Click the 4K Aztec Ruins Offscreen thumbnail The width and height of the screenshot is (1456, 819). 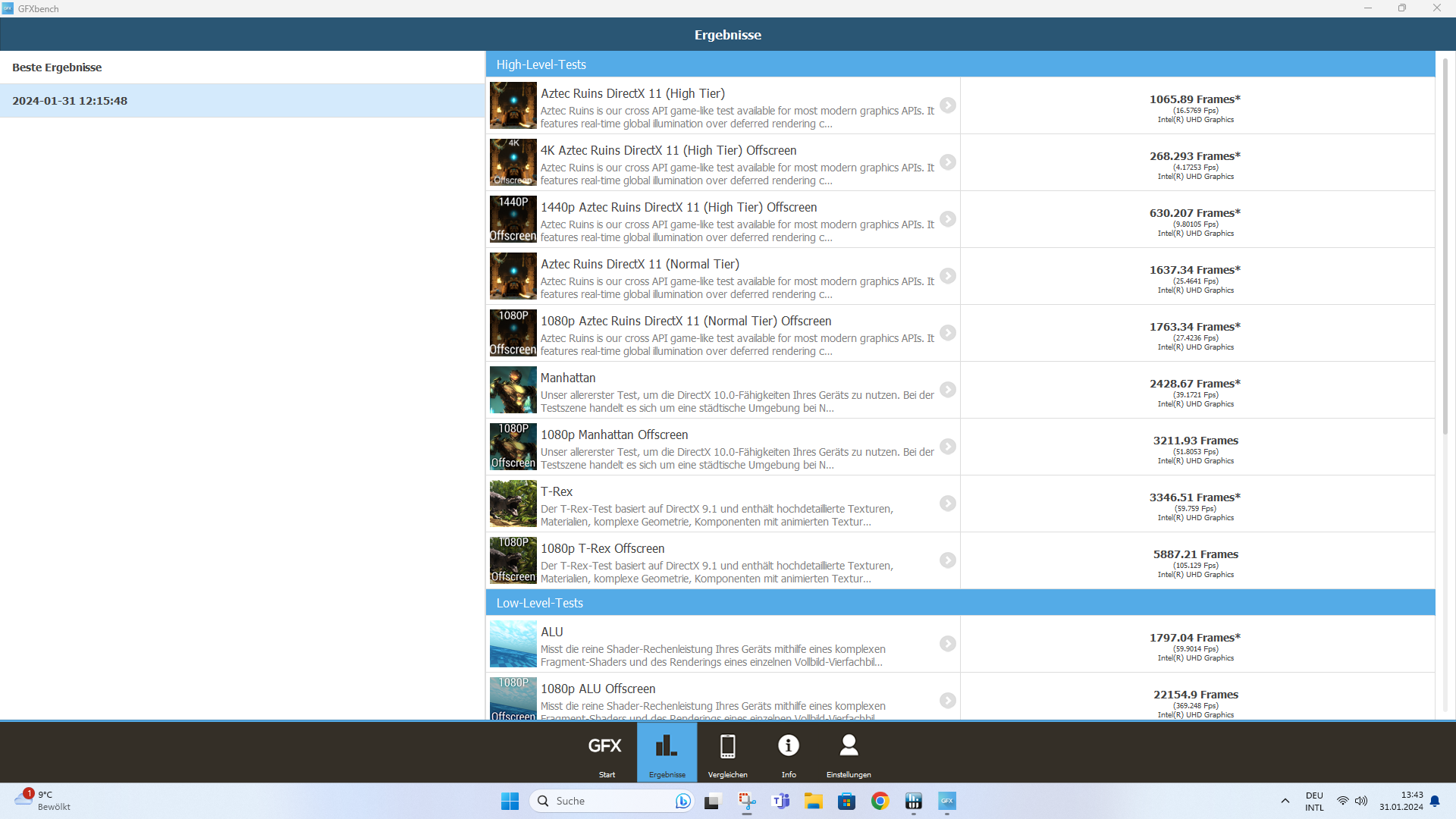coord(513,162)
